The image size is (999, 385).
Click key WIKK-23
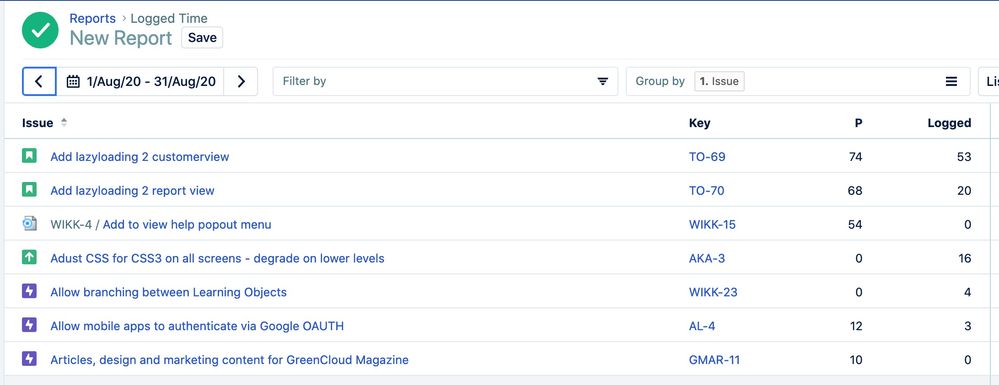pos(713,292)
